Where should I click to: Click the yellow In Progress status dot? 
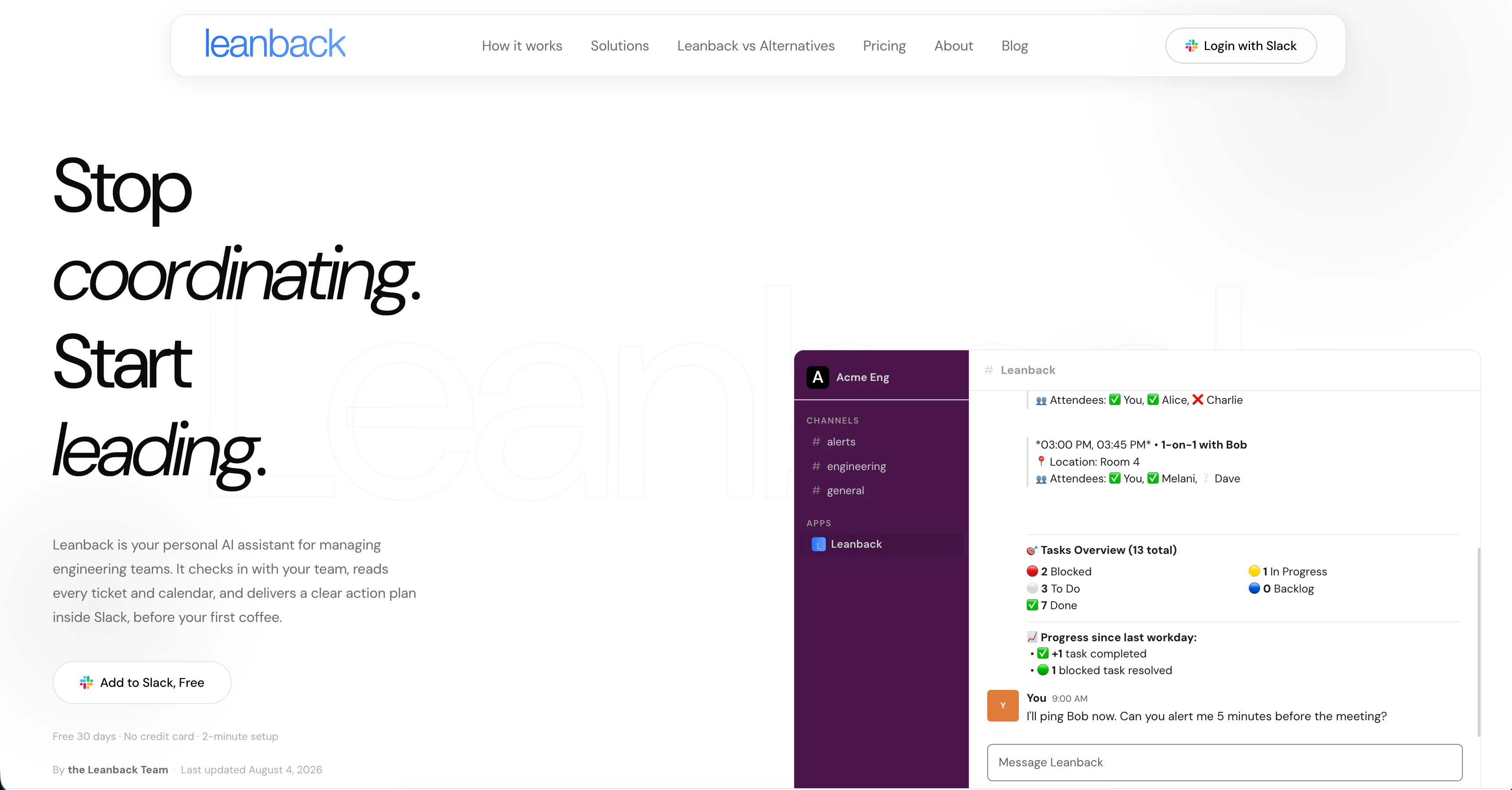pos(1254,571)
